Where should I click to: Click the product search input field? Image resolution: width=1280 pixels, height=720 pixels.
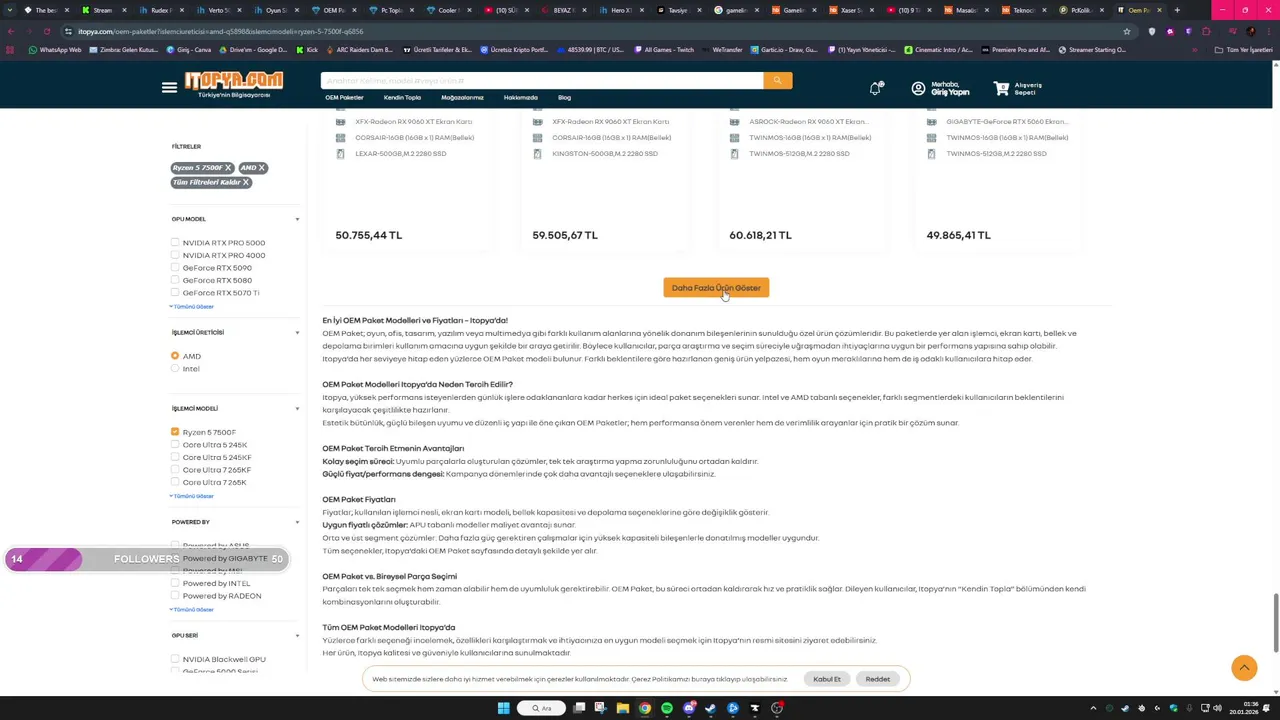[542, 81]
